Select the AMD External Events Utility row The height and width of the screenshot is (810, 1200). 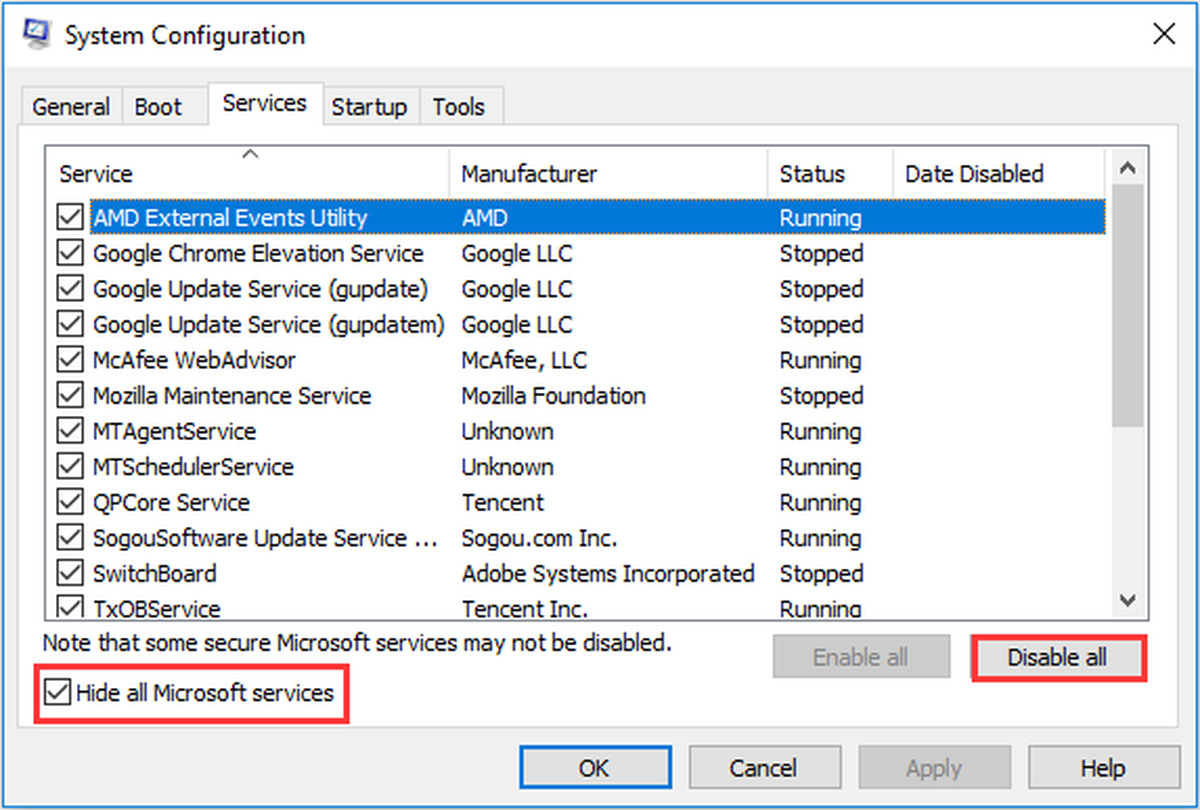pyautogui.click(x=598, y=218)
